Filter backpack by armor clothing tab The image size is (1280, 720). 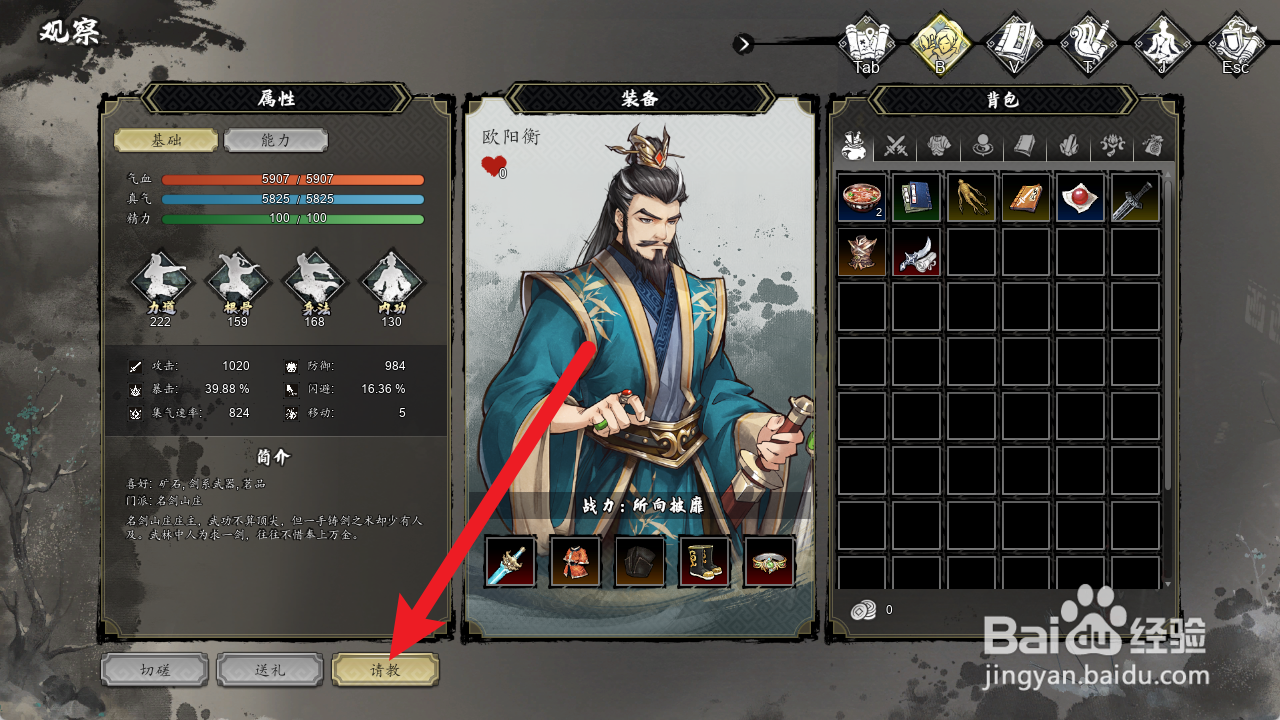click(x=938, y=147)
